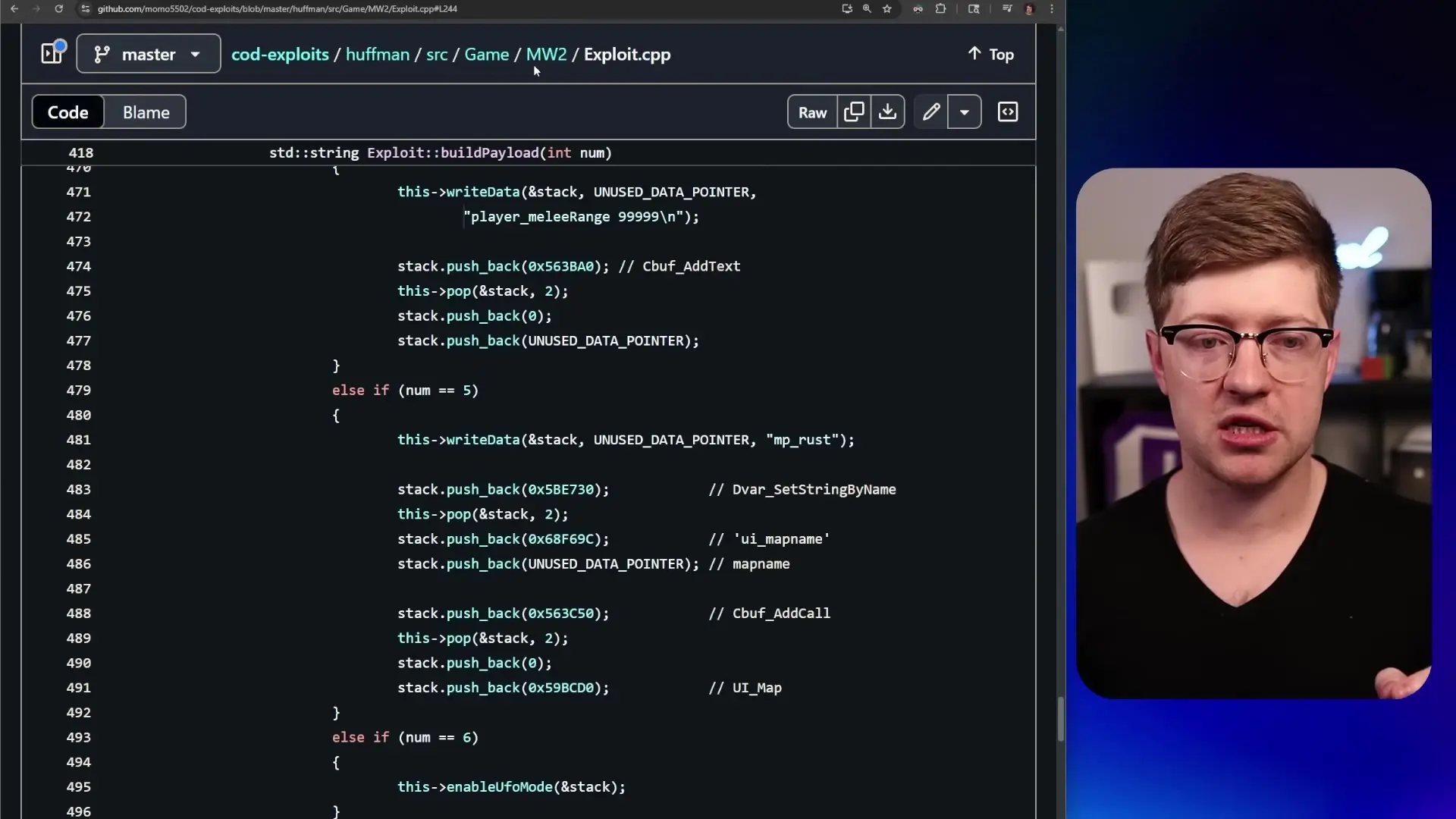Screen dimensions: 1456x819
Task: Expand the file tree side panel icon
Action: click(52, 53)
